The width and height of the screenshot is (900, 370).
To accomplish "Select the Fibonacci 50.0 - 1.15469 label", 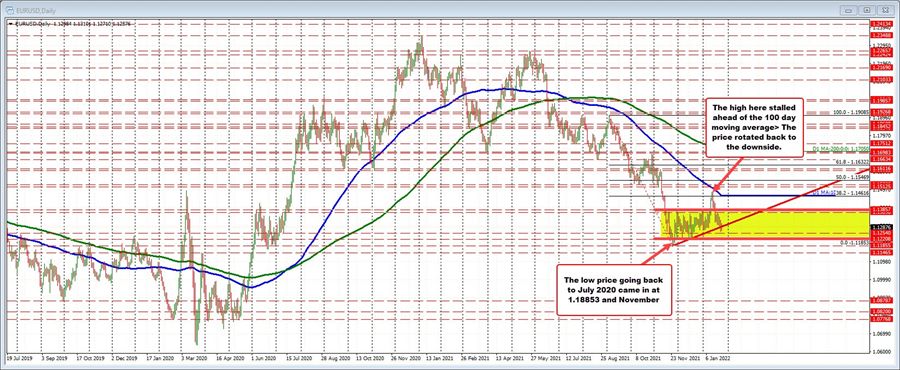I will [853, 178].
